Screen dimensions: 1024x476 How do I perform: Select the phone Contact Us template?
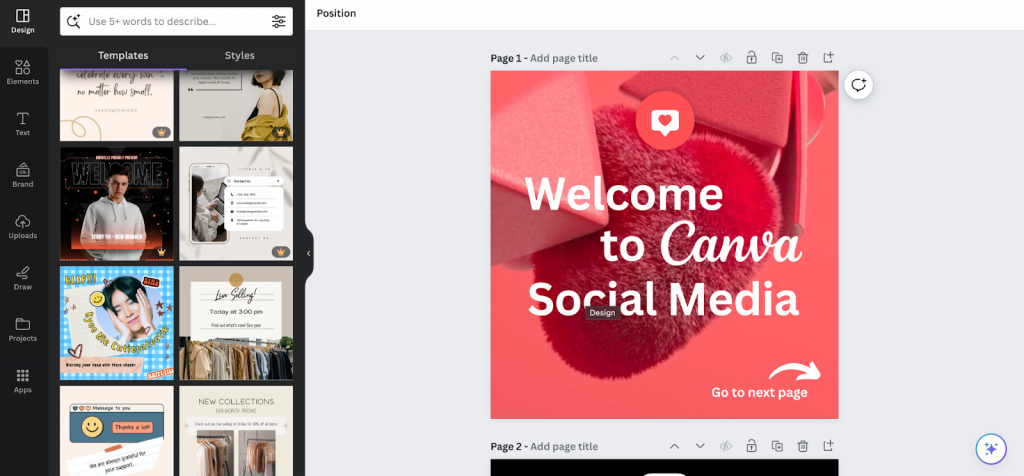[x=236, y=204]
